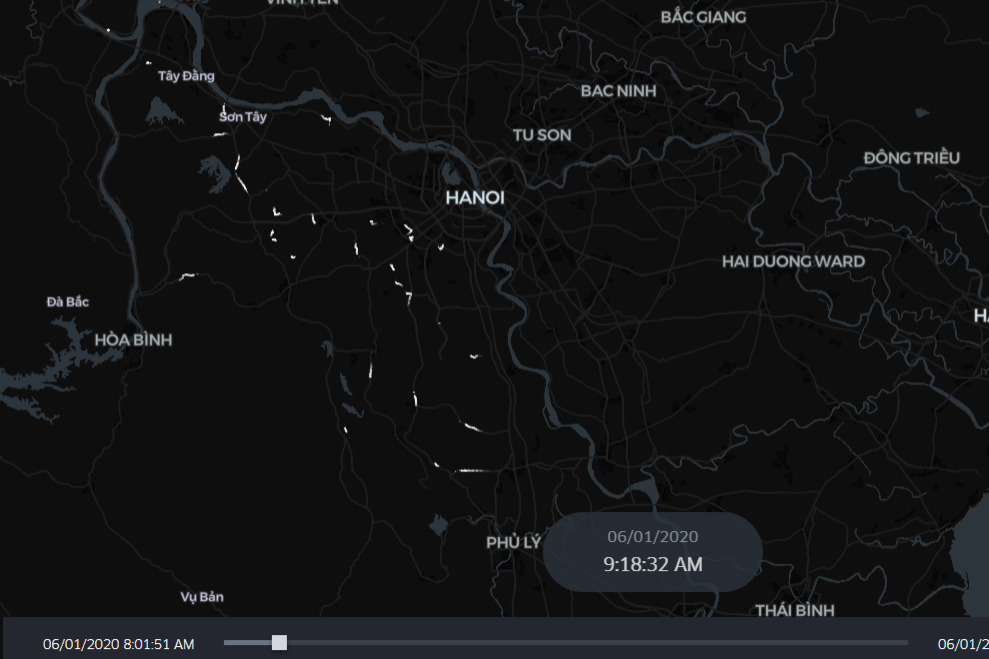Click the Vụ Bản town label
The image size is (989, 659).
(202, 597)
